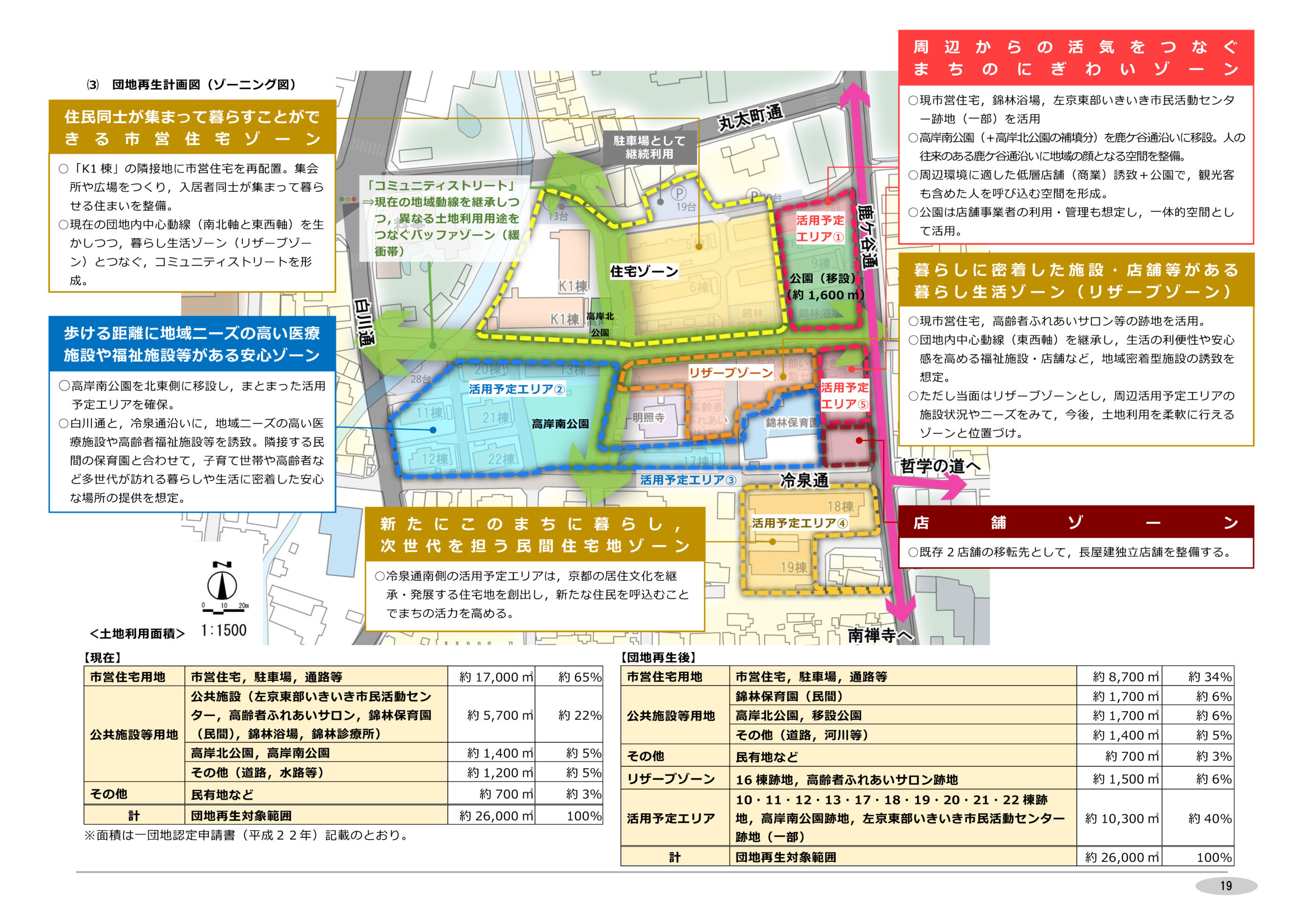1307x924 pixels.
Task: Click the 約 10,300 ㎡ cell
Action: [x=1119, y=818]
